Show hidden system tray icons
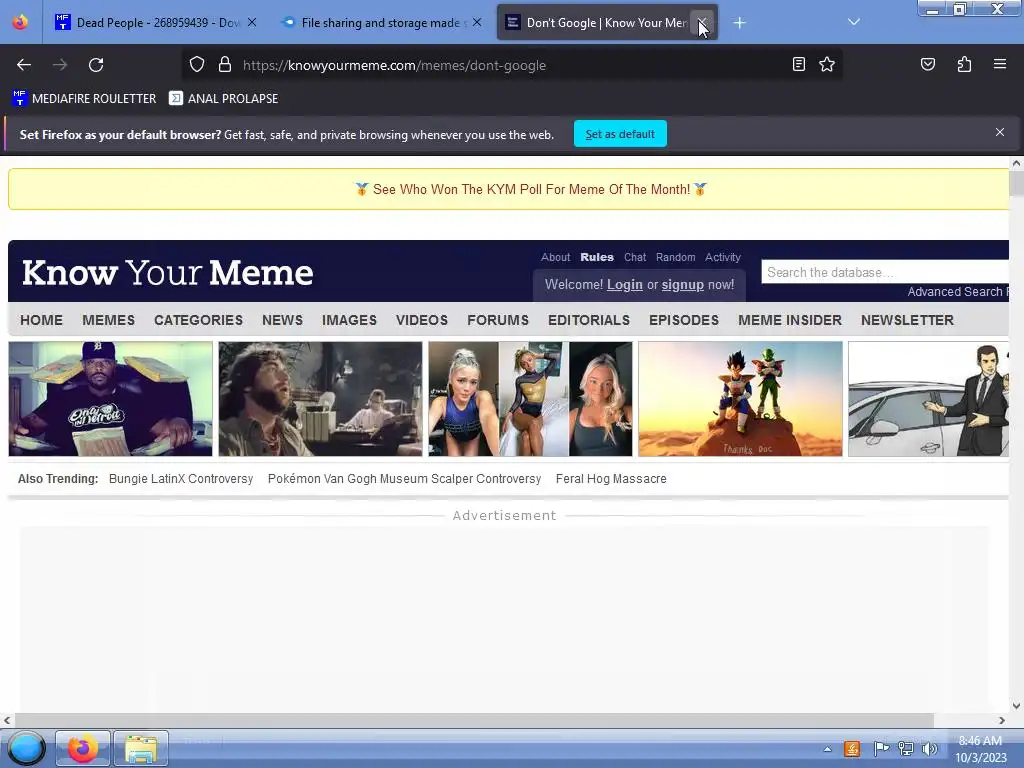Screen dimensions: 1024x768 [827, 749]
